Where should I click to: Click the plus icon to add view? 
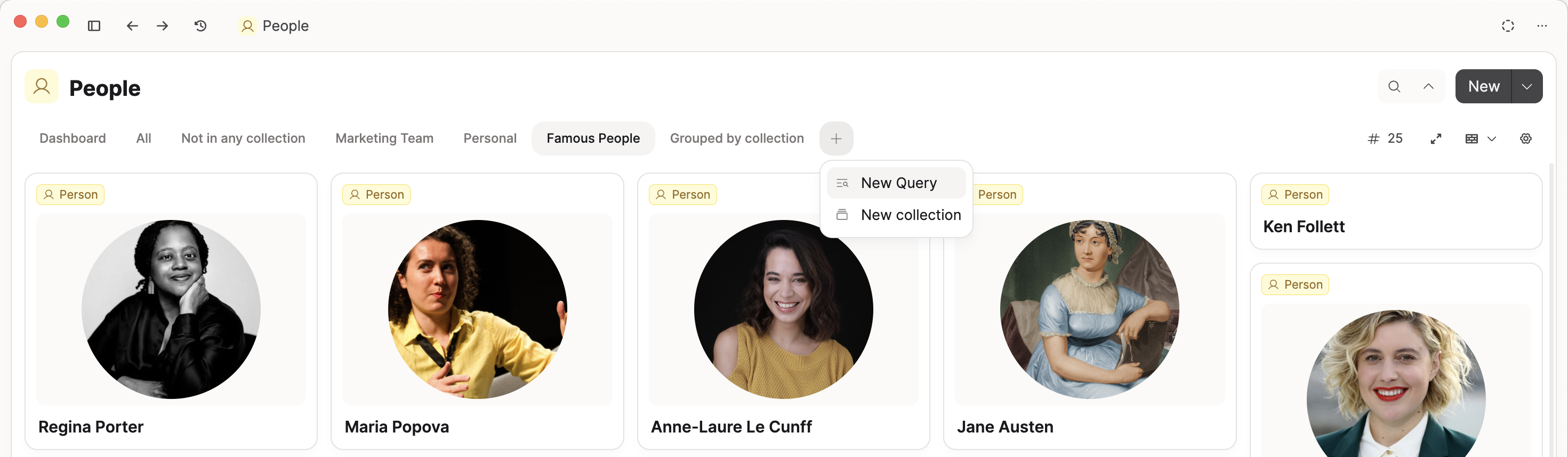836,138
